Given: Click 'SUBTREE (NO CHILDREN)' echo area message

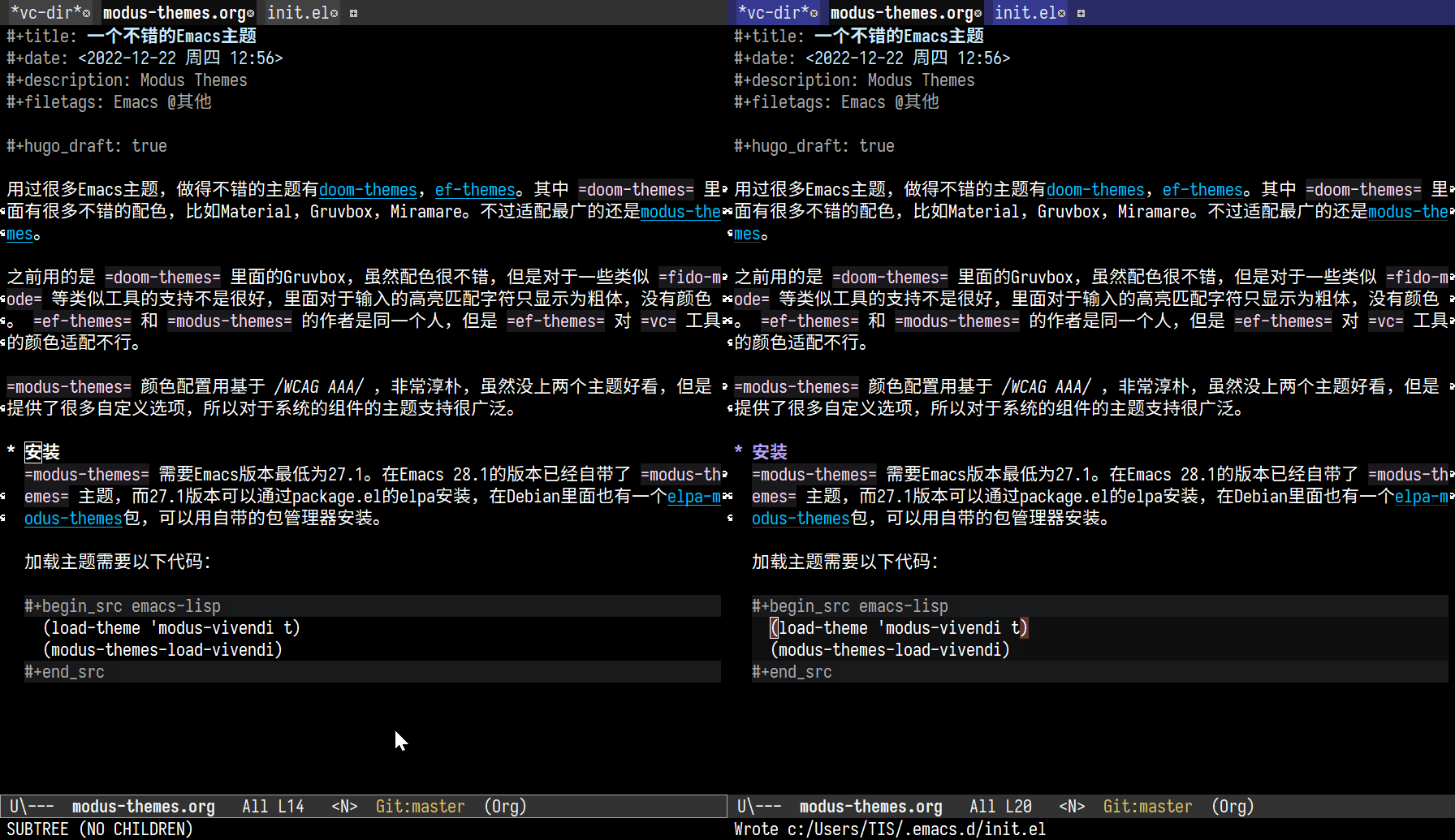Looking at the screenshot, I should pos(100,829).
